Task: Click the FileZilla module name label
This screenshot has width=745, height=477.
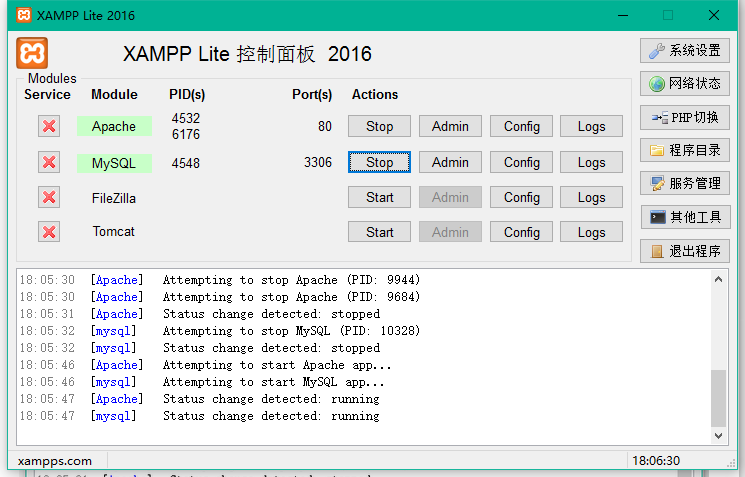Action: pos(114,198)
